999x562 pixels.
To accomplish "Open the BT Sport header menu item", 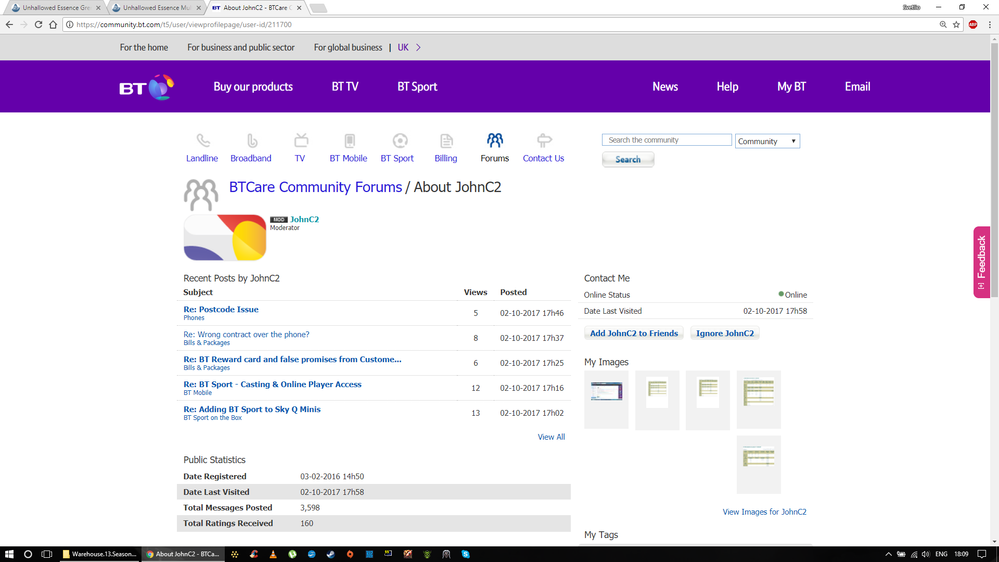I will click(417, 87).
